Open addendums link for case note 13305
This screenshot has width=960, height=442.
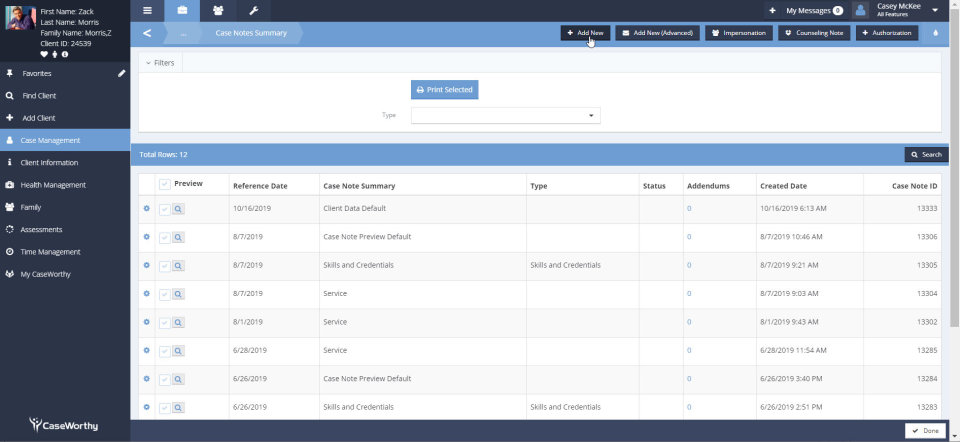pyautogui.click(x=689, y=265)
